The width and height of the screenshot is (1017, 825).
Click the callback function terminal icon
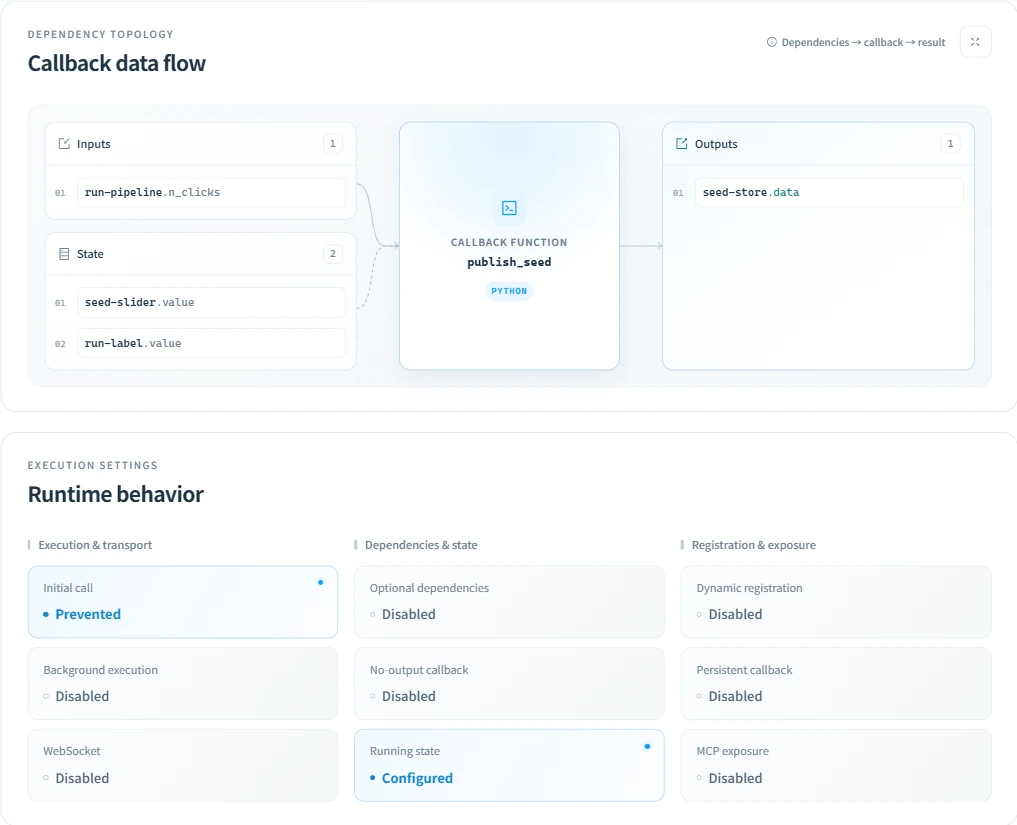coord(509,208)
